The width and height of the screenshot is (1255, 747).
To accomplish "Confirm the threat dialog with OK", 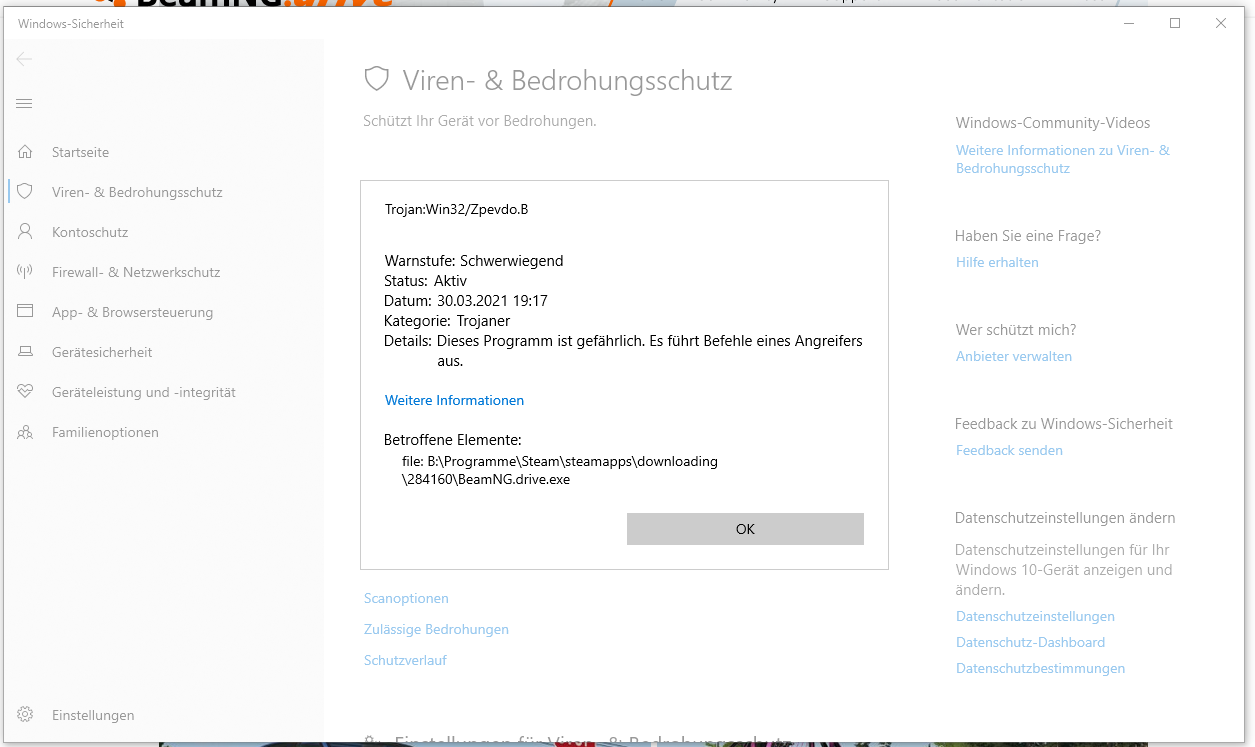I will click(745, 529).
